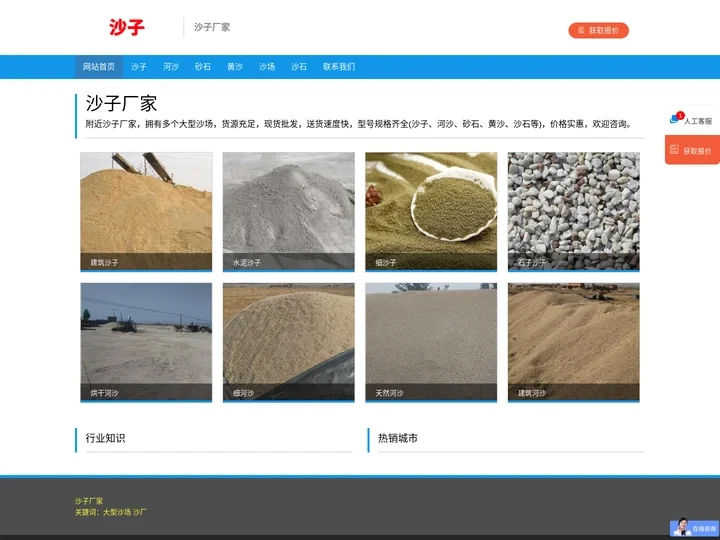Click the 沙子厂家 footer link

click(x=89, y=501)
